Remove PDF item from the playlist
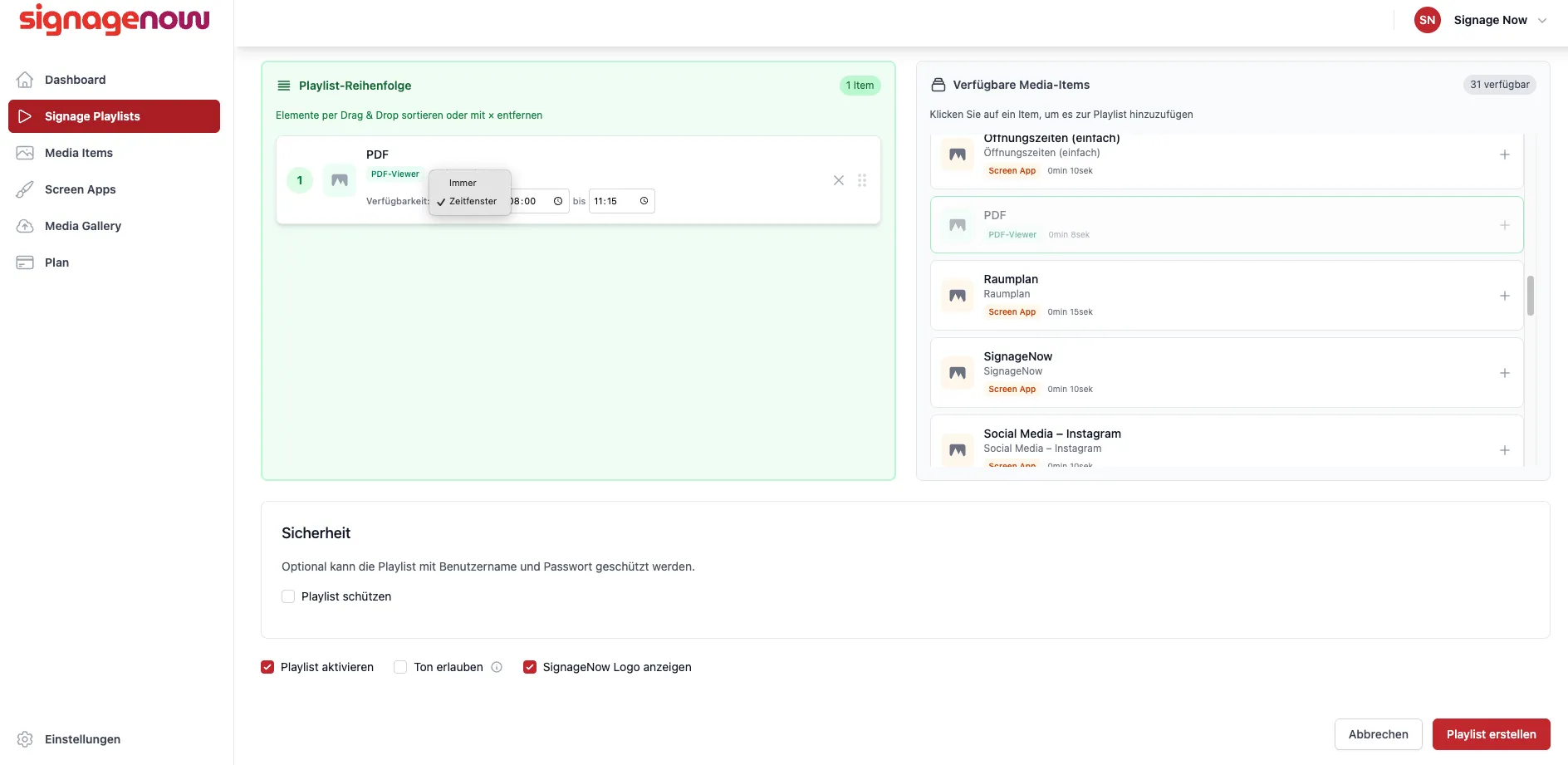The width and height of the screenshot is (1568, 765). click(839, 180)
